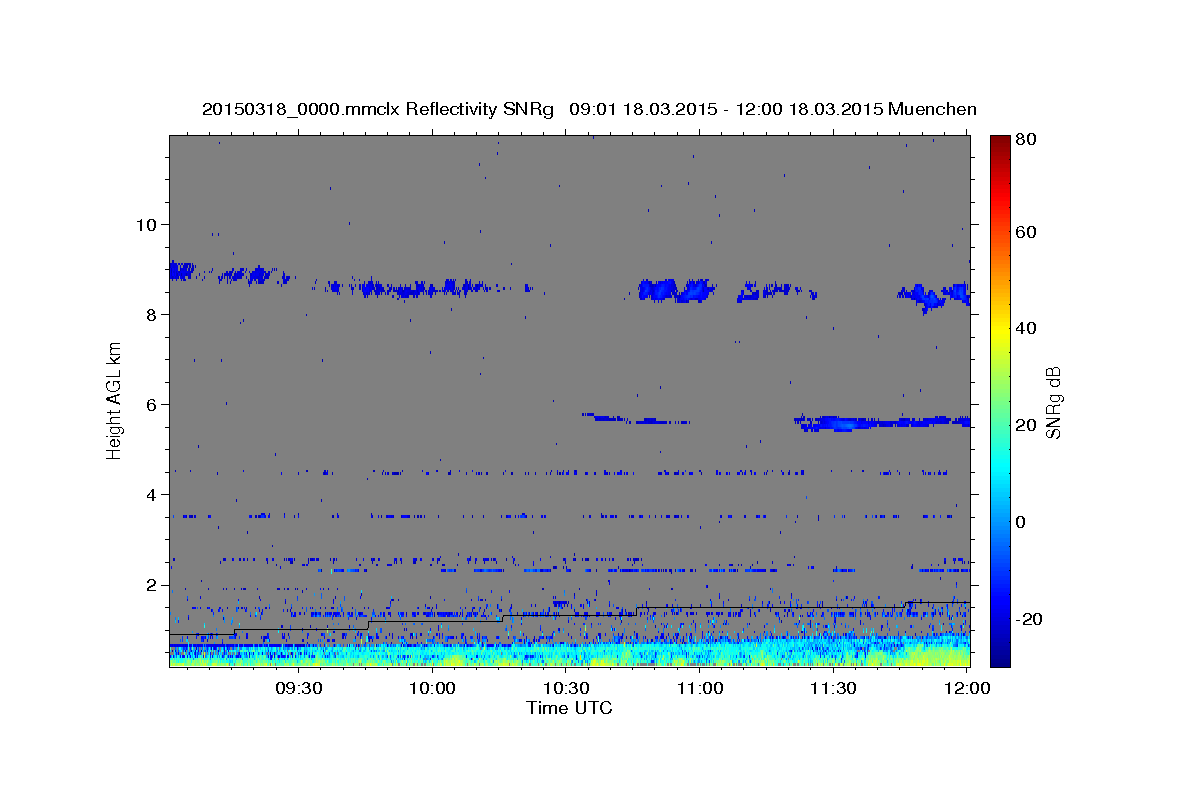
Task: Click the cloud echo near 10:50 at 8.5 km
Action: click(x=676, y=290)
